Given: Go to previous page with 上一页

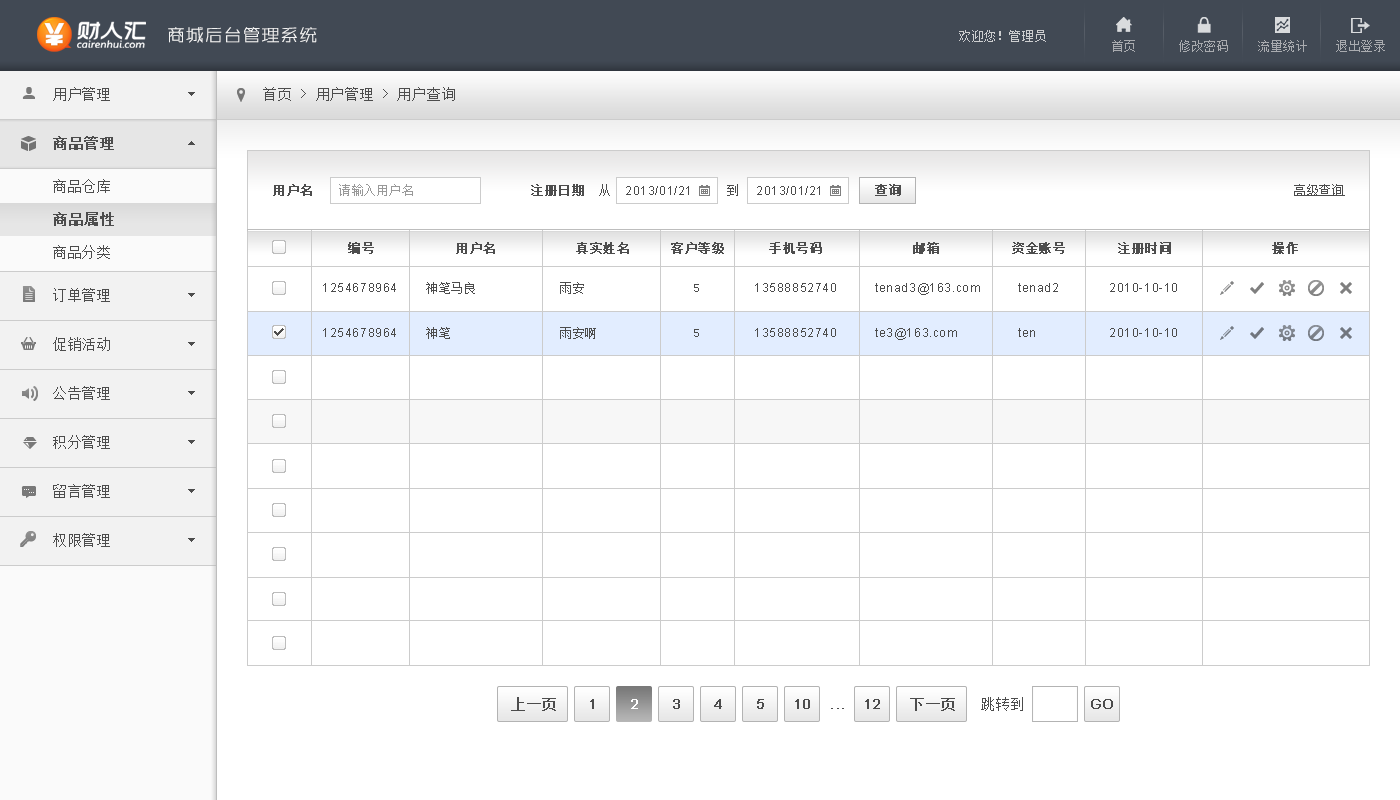Looking at the screenshot, I should [533, 704].
